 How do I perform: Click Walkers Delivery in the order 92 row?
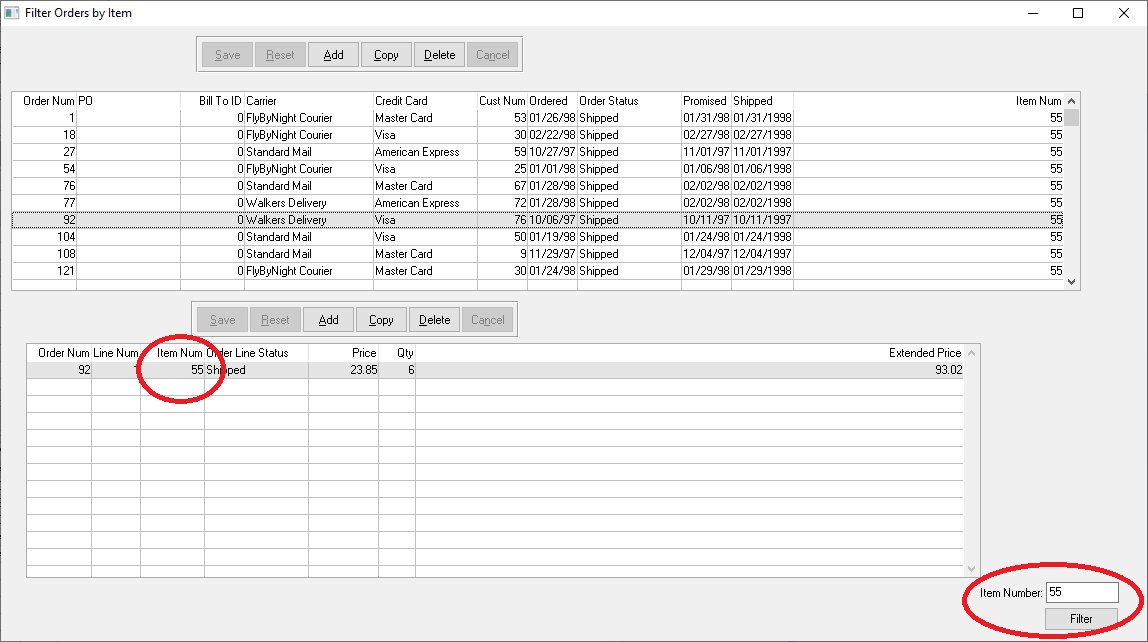[286, 220]
